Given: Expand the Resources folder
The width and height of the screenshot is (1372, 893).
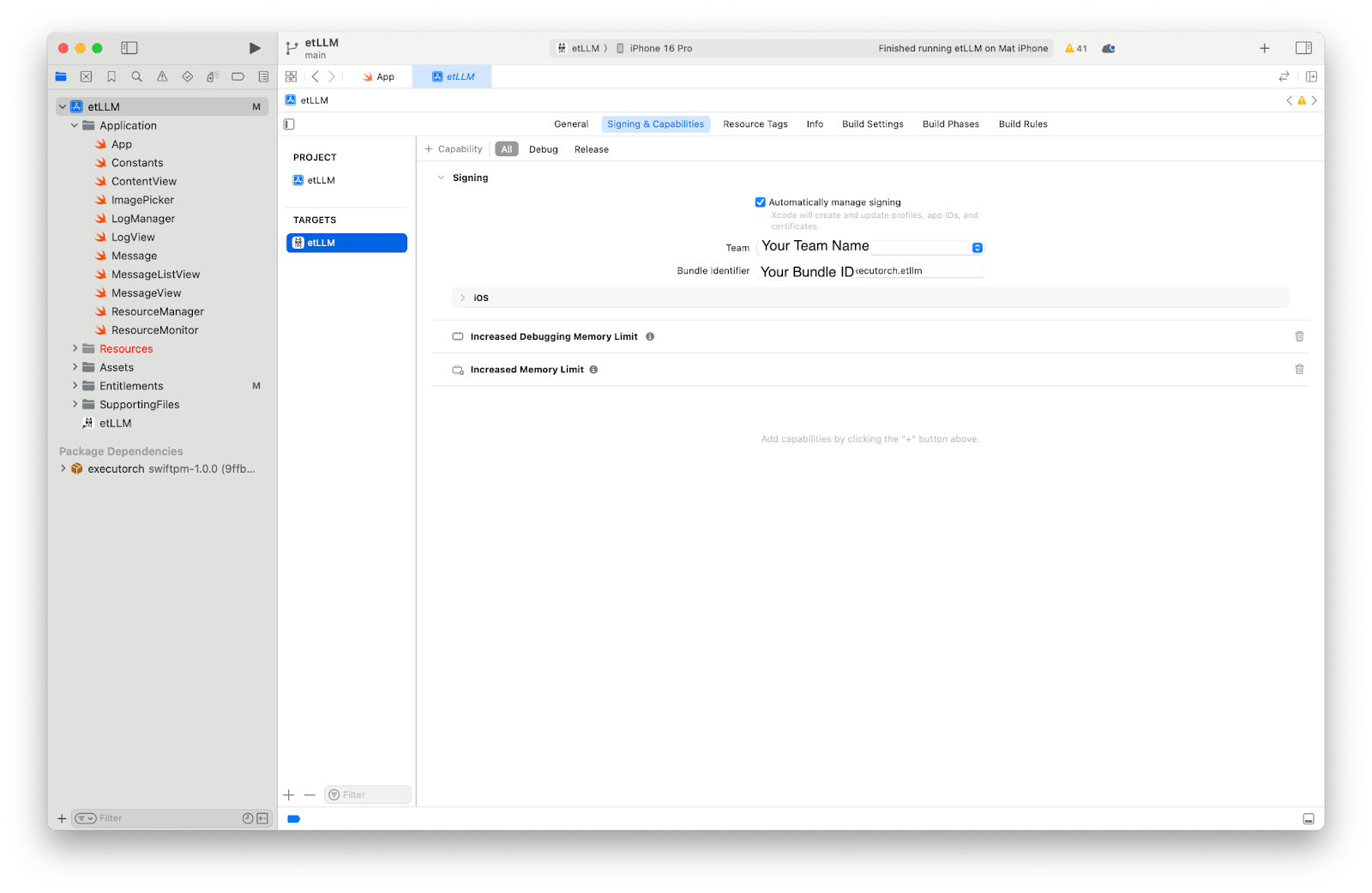Looking at the screenshot, I should 75,348.
